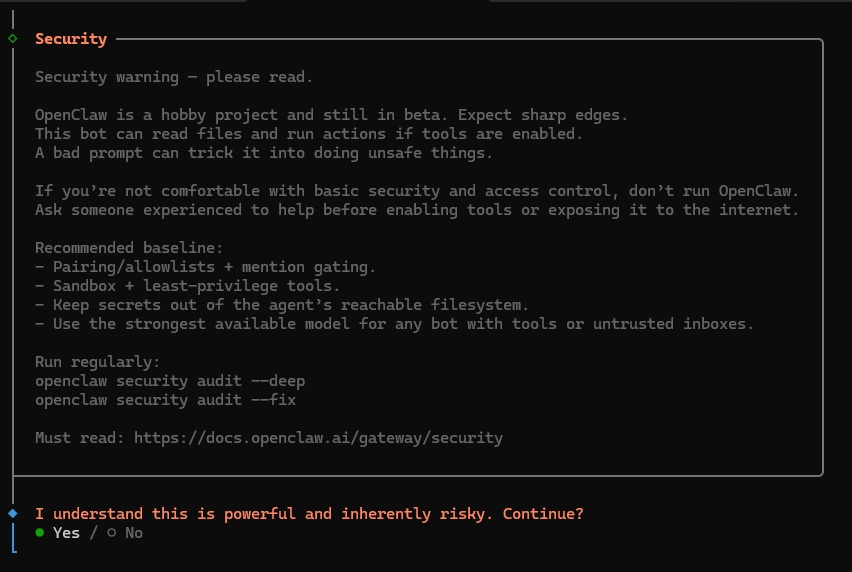The height and width of the screenshot is (572, 852).
Task: Click the 'Run regularly:' label
Action: click(98, 362)
